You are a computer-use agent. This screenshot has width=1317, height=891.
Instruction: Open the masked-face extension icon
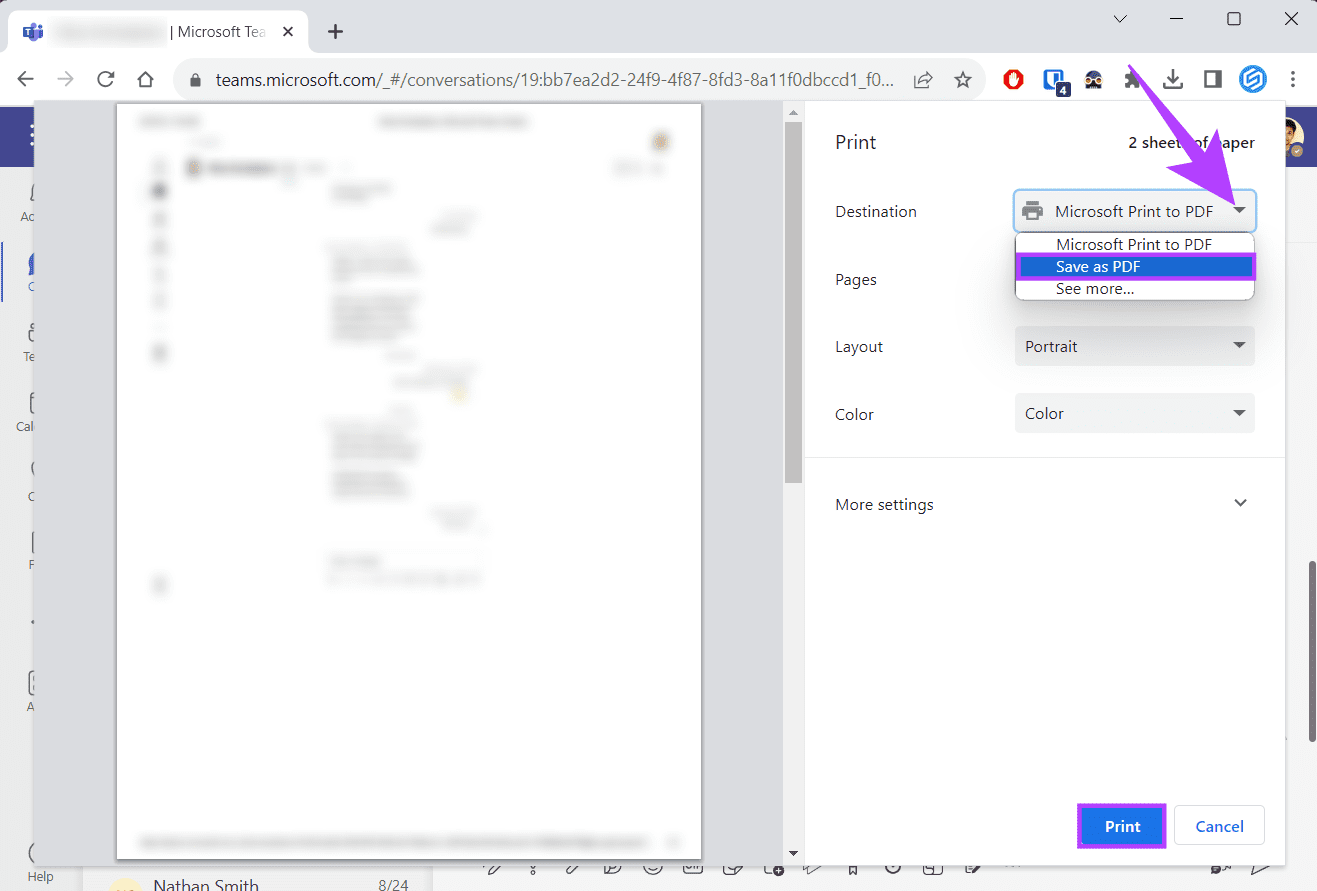(1094, 79)
